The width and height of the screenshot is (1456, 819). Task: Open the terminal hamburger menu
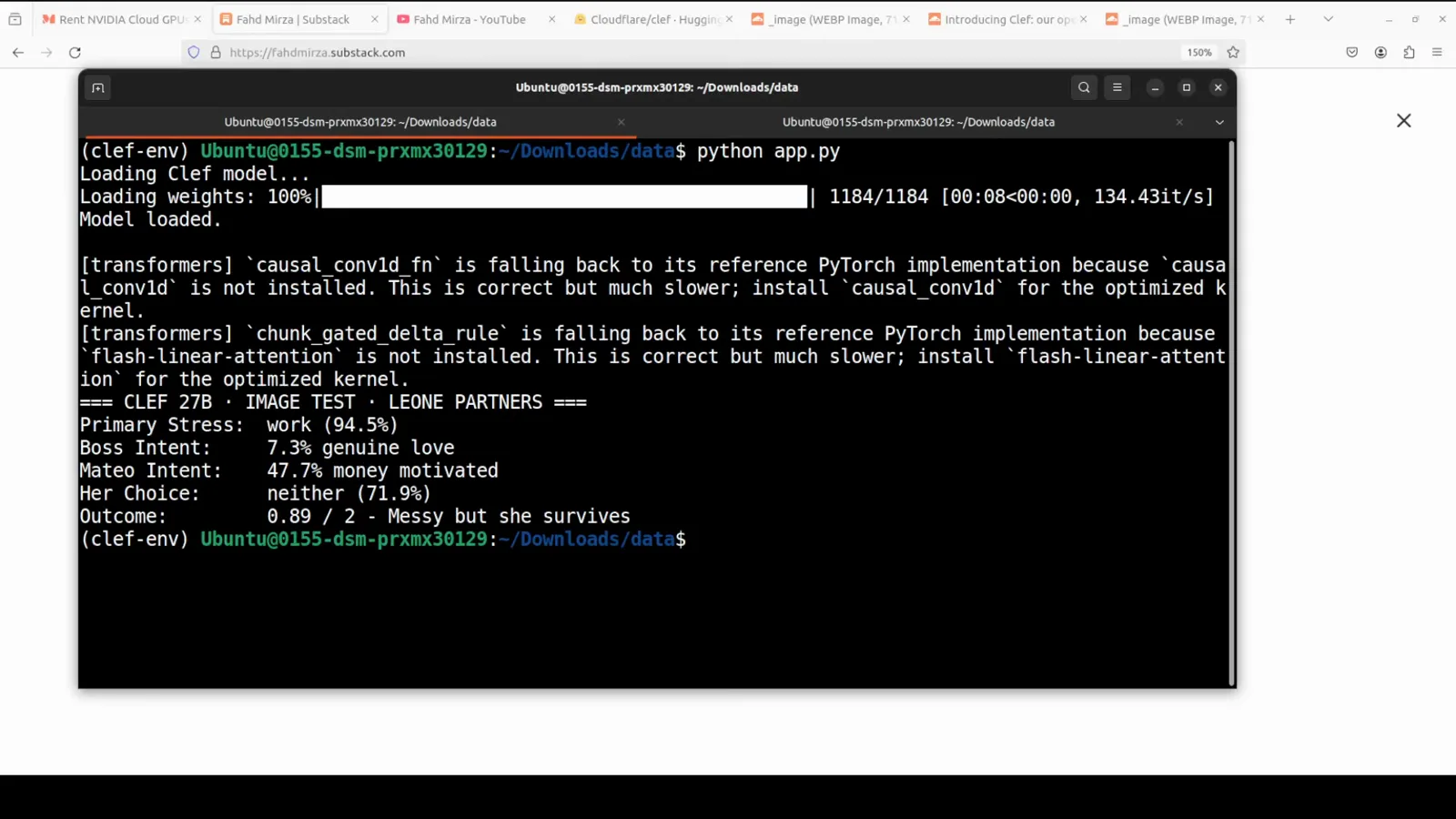click(x=1117, y=88)
